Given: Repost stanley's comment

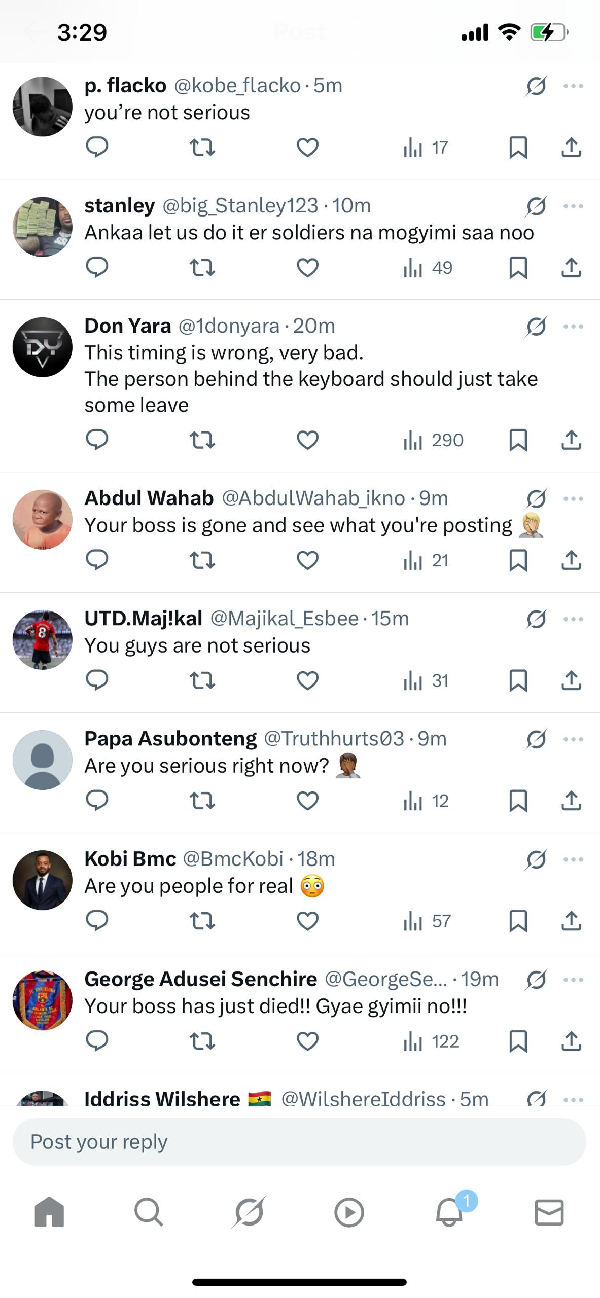Looking at the screenshot, I should click(x=202, y=268).
